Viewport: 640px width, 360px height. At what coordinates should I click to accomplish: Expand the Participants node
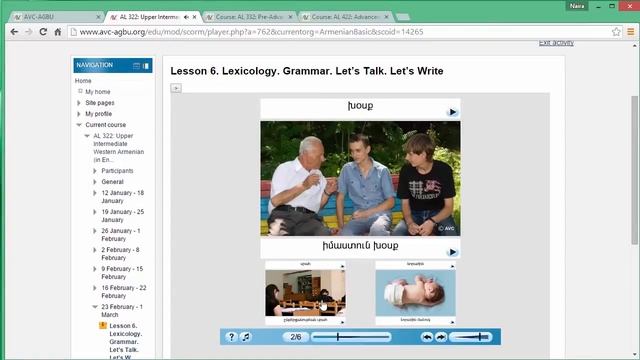pyautogui.click(x=95, y=171)
